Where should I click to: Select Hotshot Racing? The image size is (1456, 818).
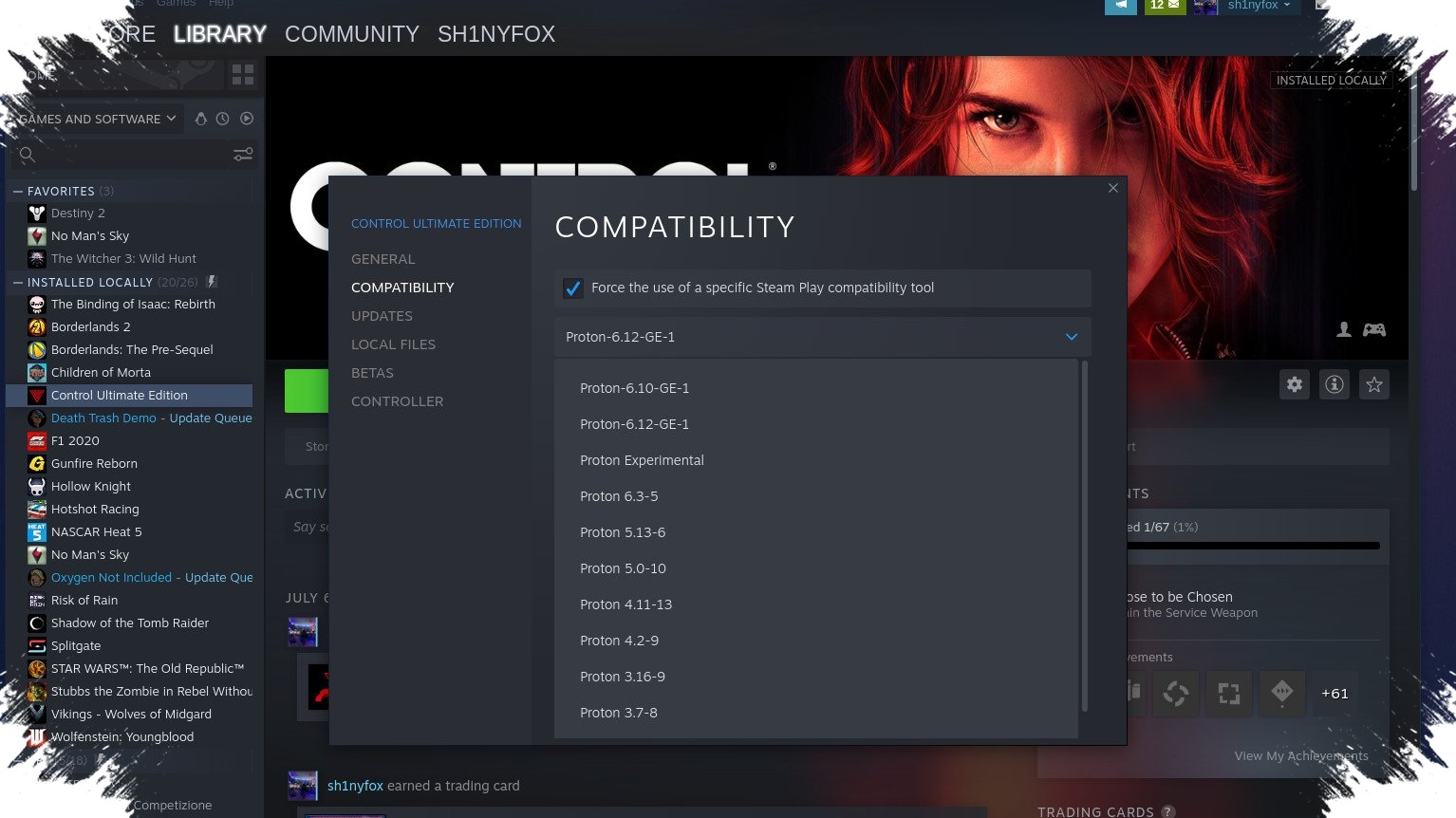(95, 510)
